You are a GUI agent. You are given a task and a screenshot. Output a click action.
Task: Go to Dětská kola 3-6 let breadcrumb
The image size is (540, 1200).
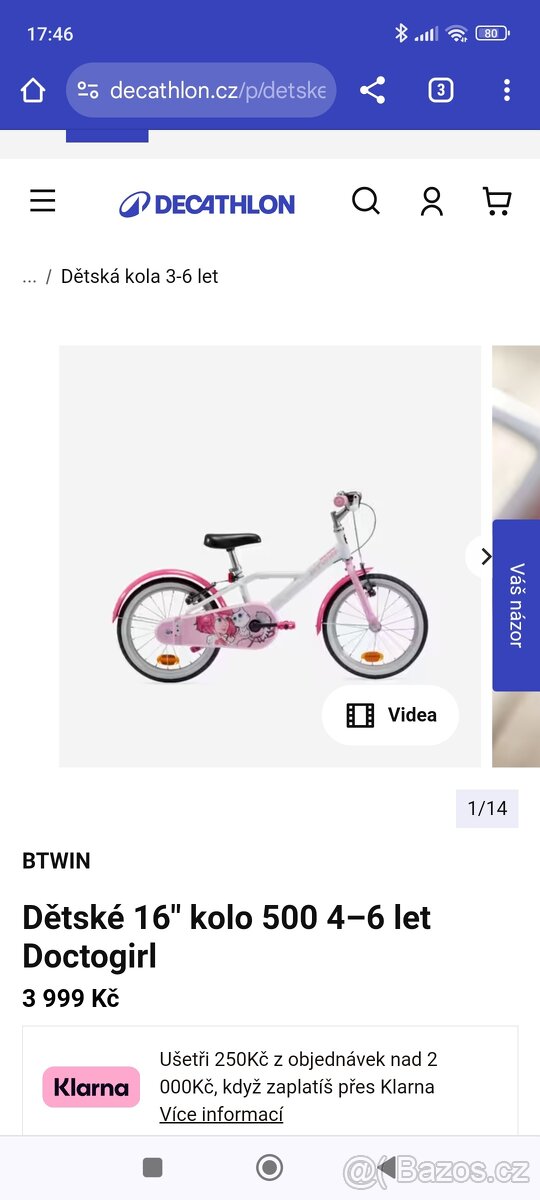pos(139,276)
